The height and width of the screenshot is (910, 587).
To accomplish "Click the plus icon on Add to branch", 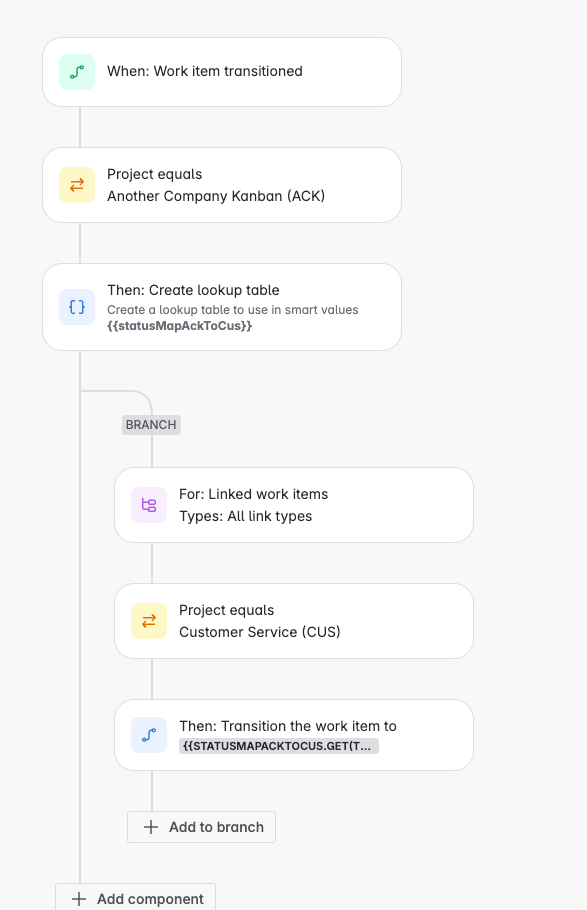I will click(x=151, y=827).
